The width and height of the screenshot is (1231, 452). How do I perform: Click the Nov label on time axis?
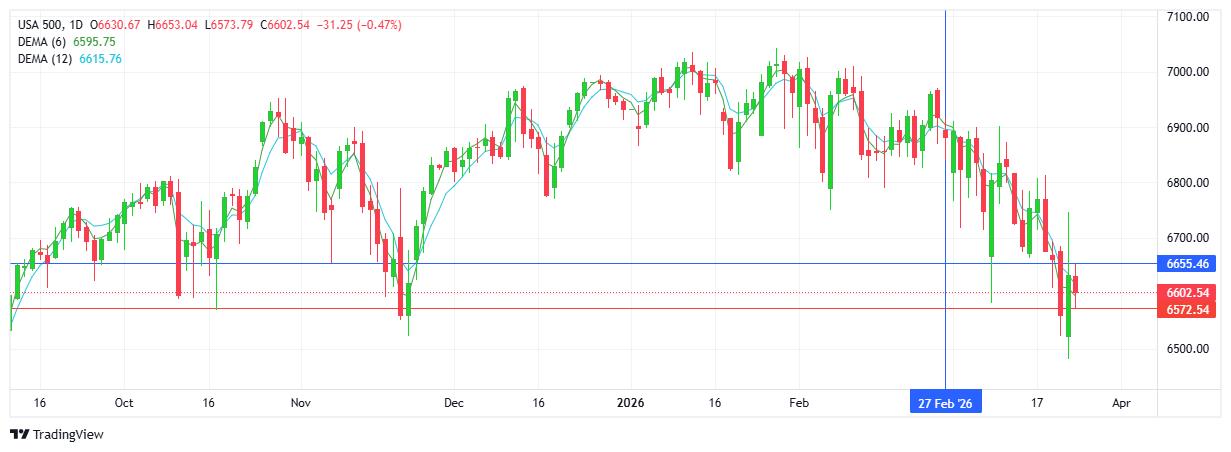301,403
